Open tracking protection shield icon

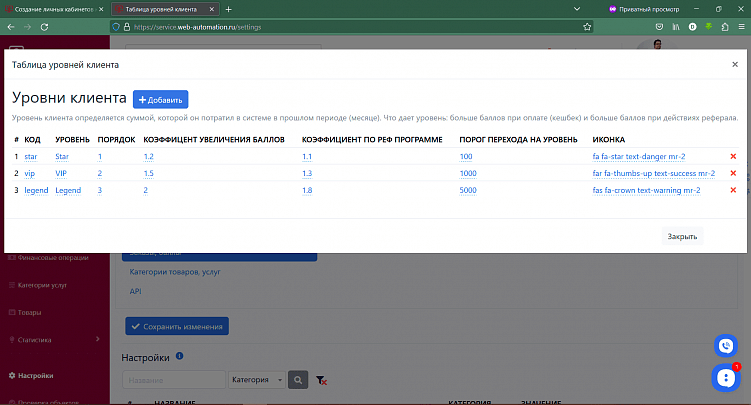click(x=116, y=27)
